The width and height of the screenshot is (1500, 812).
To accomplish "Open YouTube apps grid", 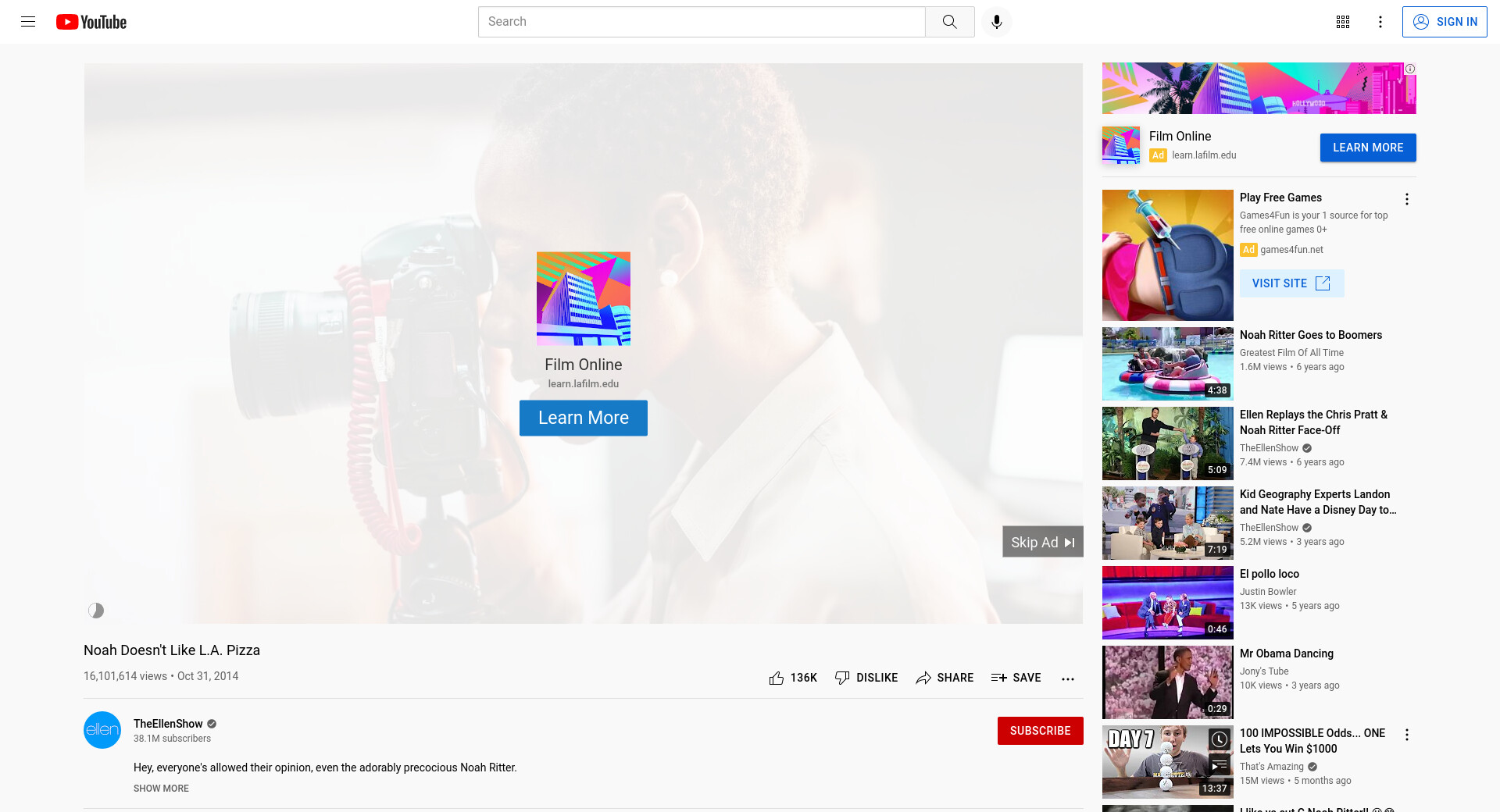I will coord(1343,22).
